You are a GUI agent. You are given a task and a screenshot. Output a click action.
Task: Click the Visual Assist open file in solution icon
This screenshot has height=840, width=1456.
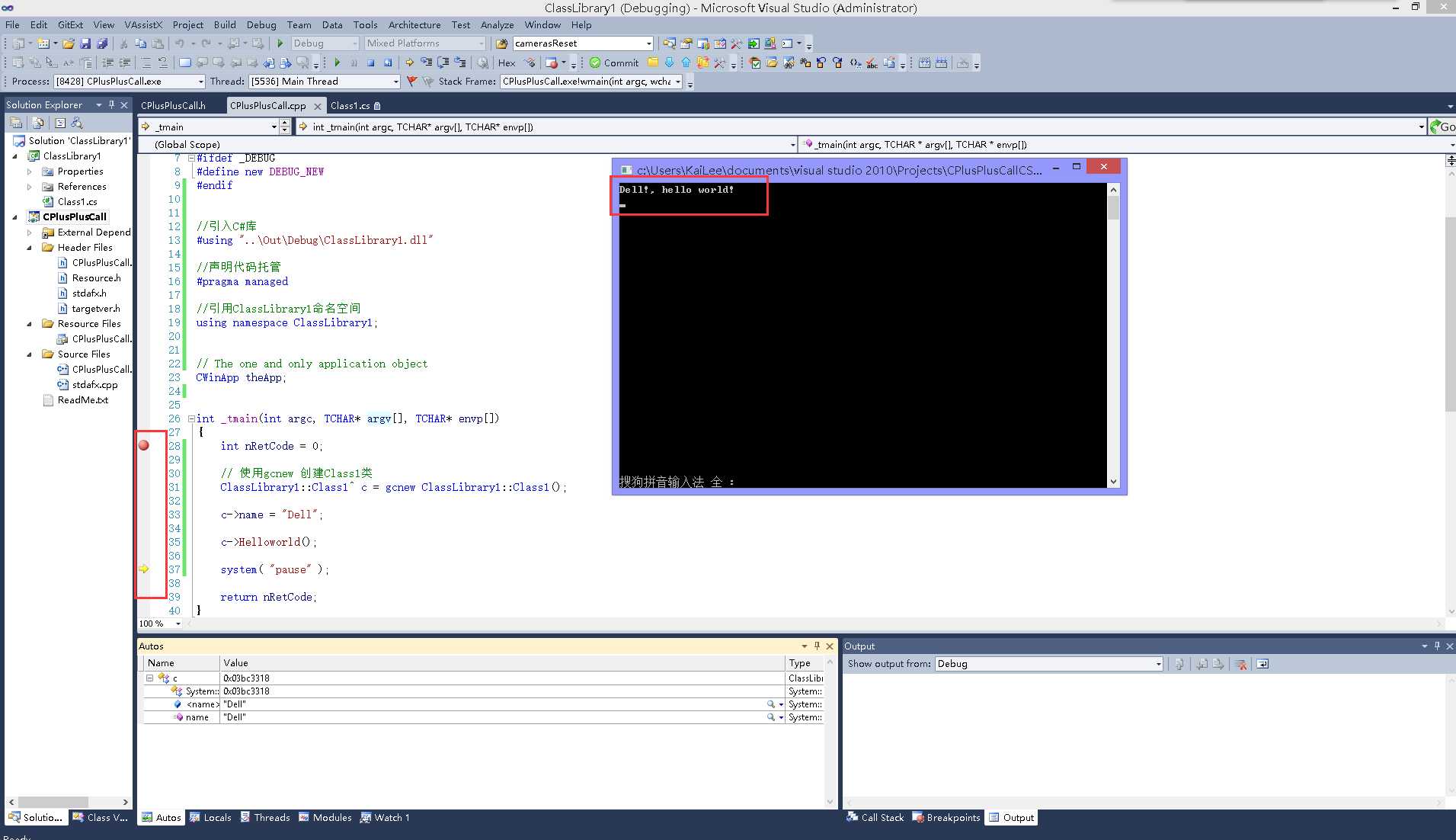coord(772,63)
